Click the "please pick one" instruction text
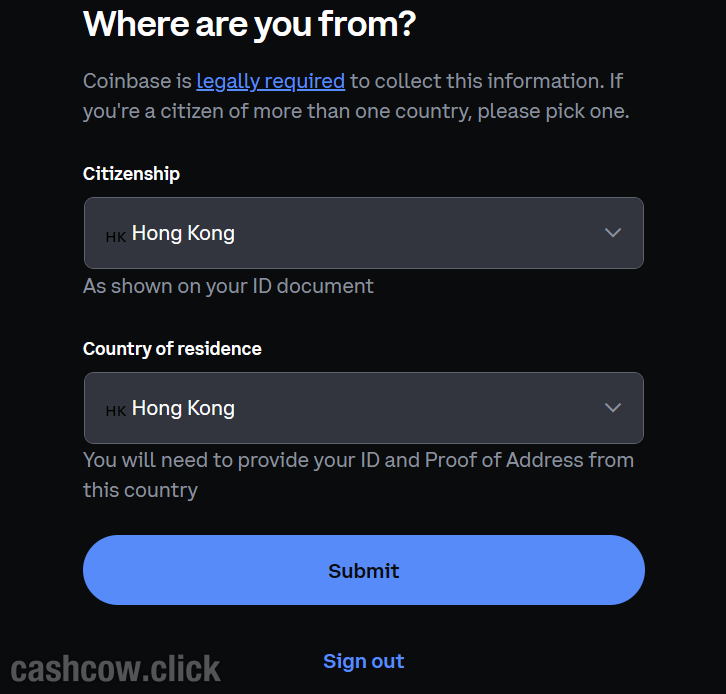The image size is (726, 694). coord(553,111)
